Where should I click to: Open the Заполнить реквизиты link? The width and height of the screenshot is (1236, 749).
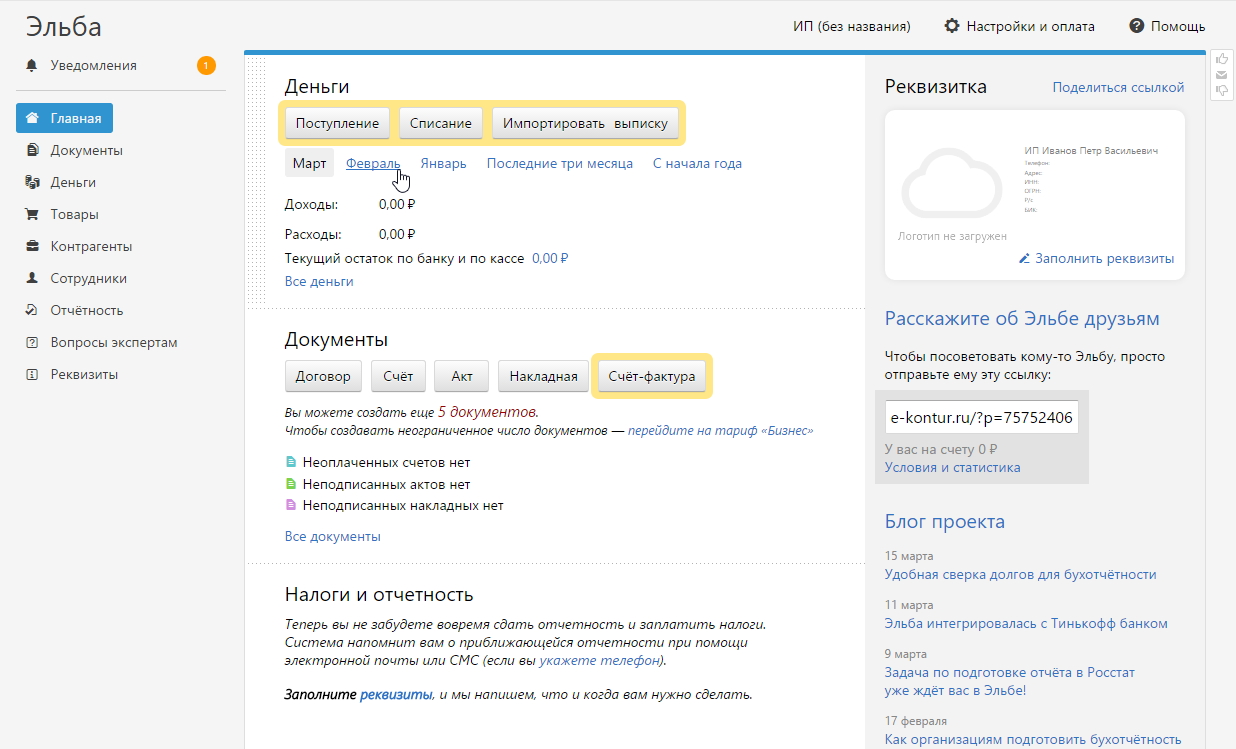click(1104, 259)
